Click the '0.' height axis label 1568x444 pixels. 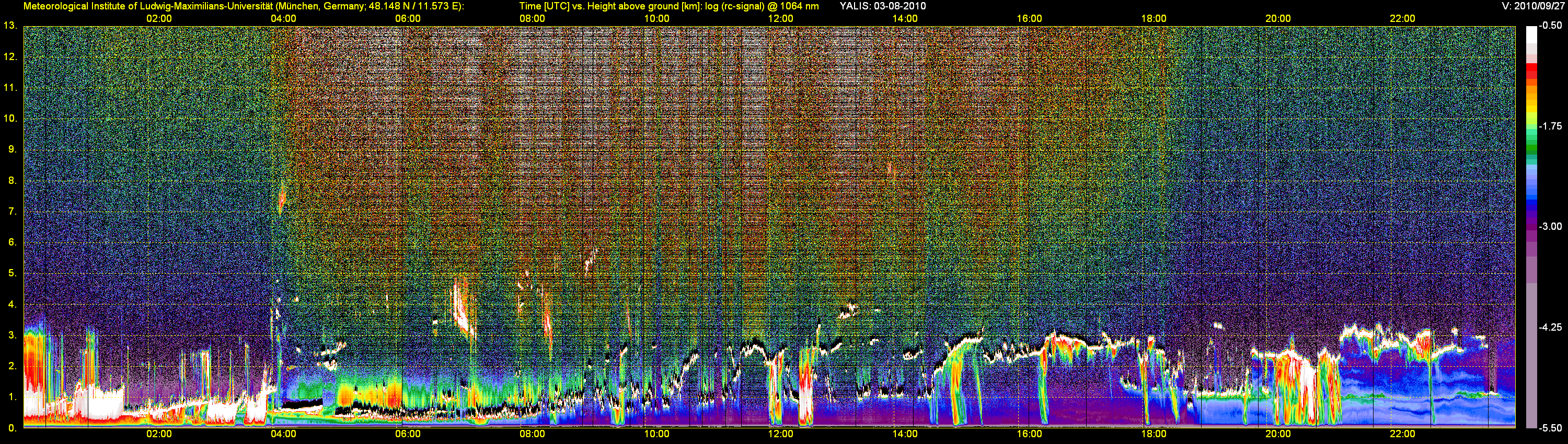point(12,428)
